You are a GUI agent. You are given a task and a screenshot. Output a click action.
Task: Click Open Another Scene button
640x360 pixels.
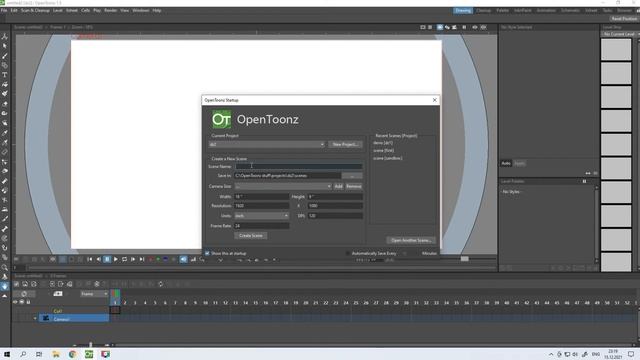click(x=411, y=240)
